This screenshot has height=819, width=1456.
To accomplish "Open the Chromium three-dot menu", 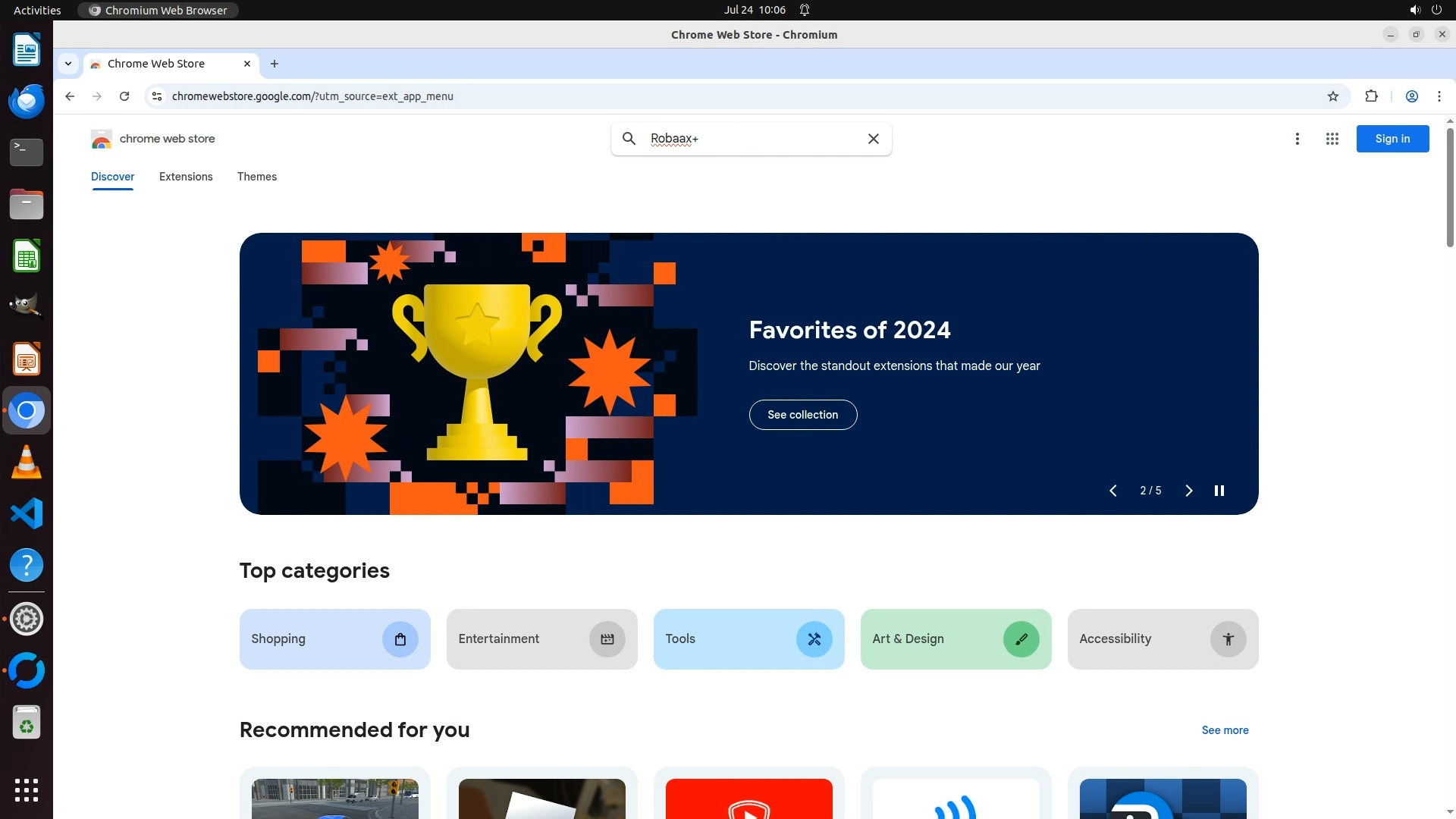I will (1439, 96).
